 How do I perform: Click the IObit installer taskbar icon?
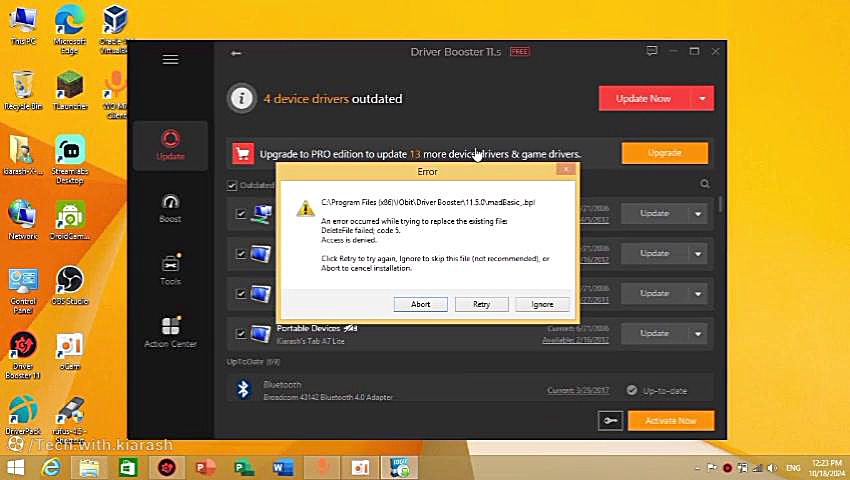(400, 468)
